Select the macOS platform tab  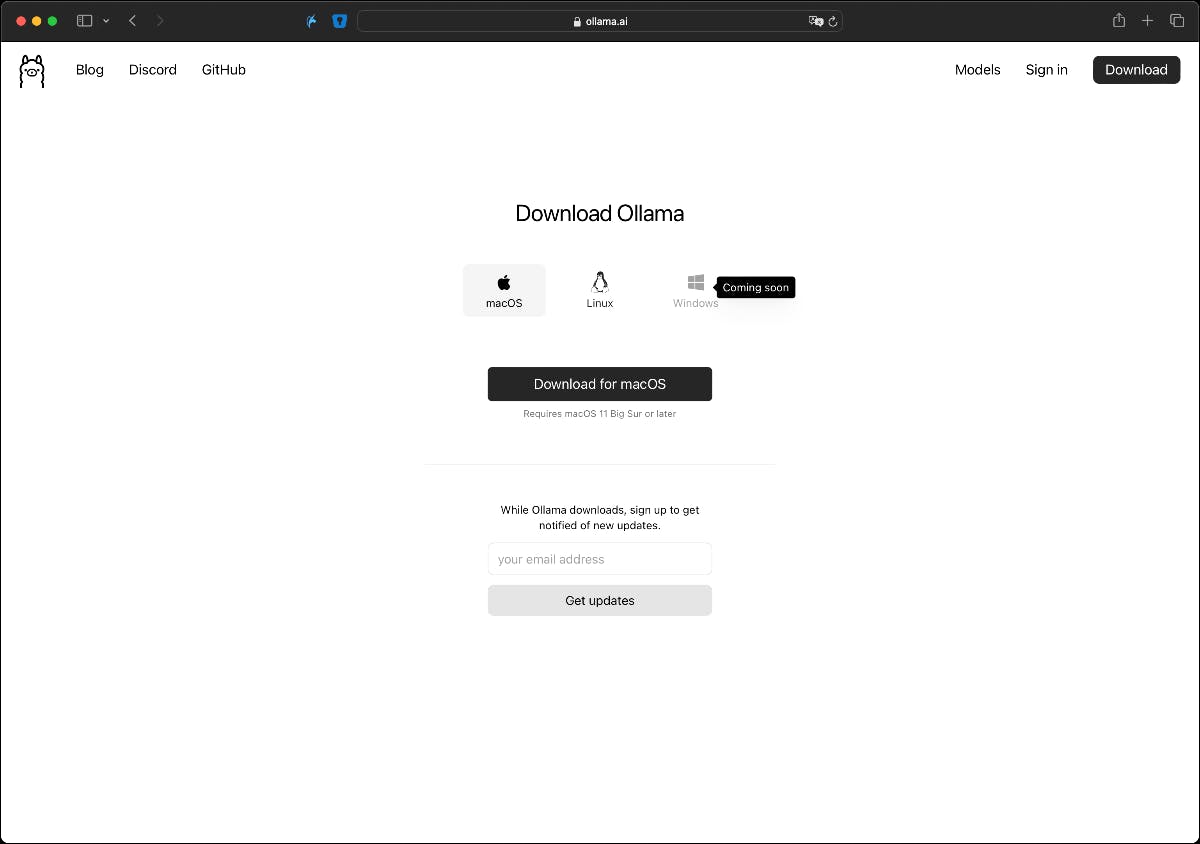coord(504,290)
